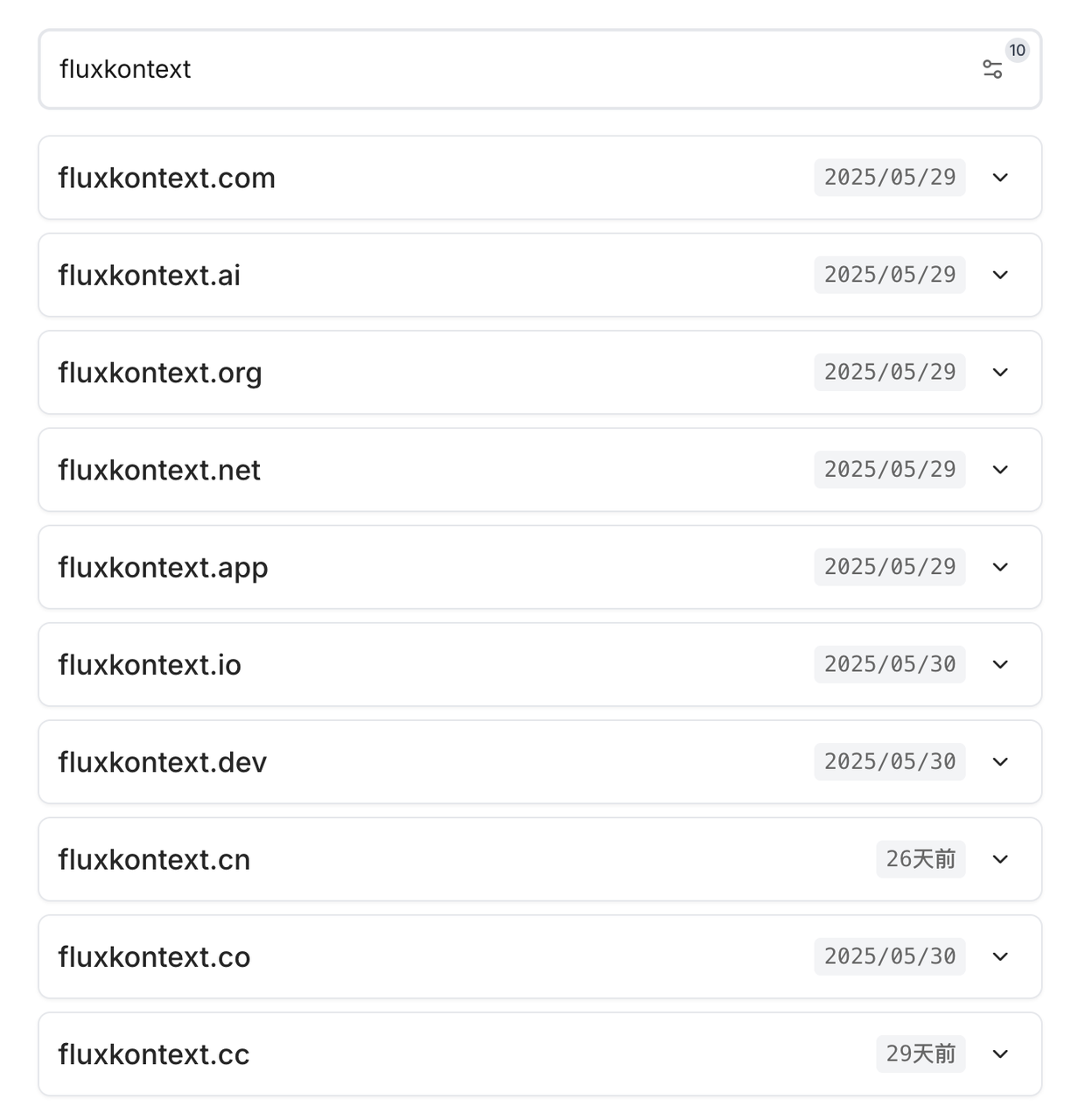Viewport: 1071px width, 1120px height.
Task: Click the filter count badge showing 10
Action: [x=1017, y=51]
